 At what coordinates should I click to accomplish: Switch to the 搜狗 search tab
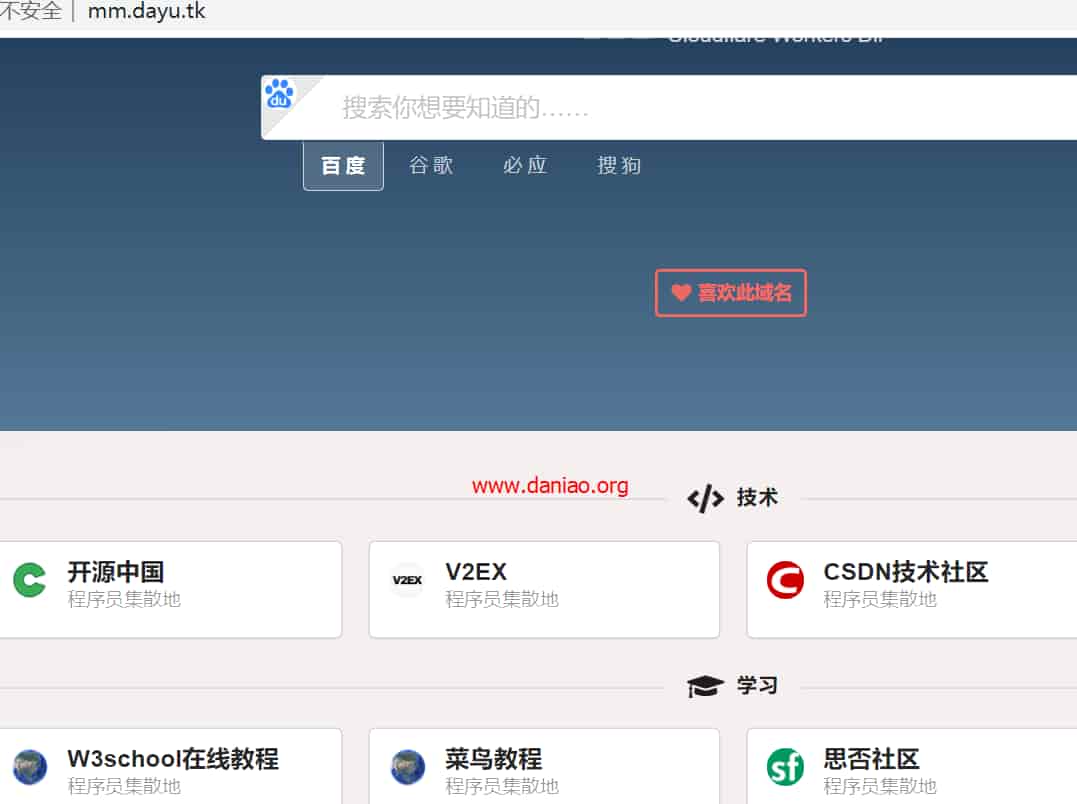(619, 165)
